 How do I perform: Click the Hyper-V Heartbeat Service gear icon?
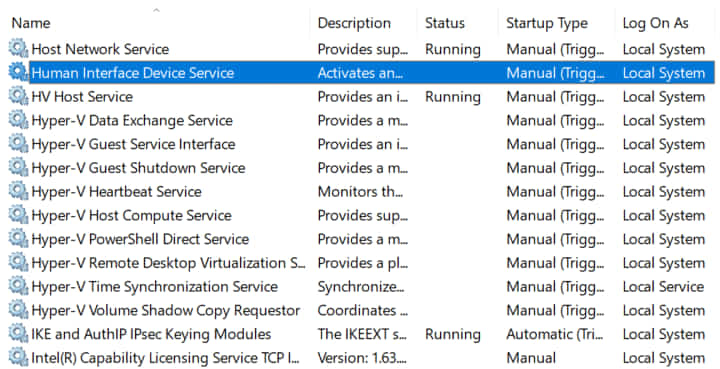18,191
